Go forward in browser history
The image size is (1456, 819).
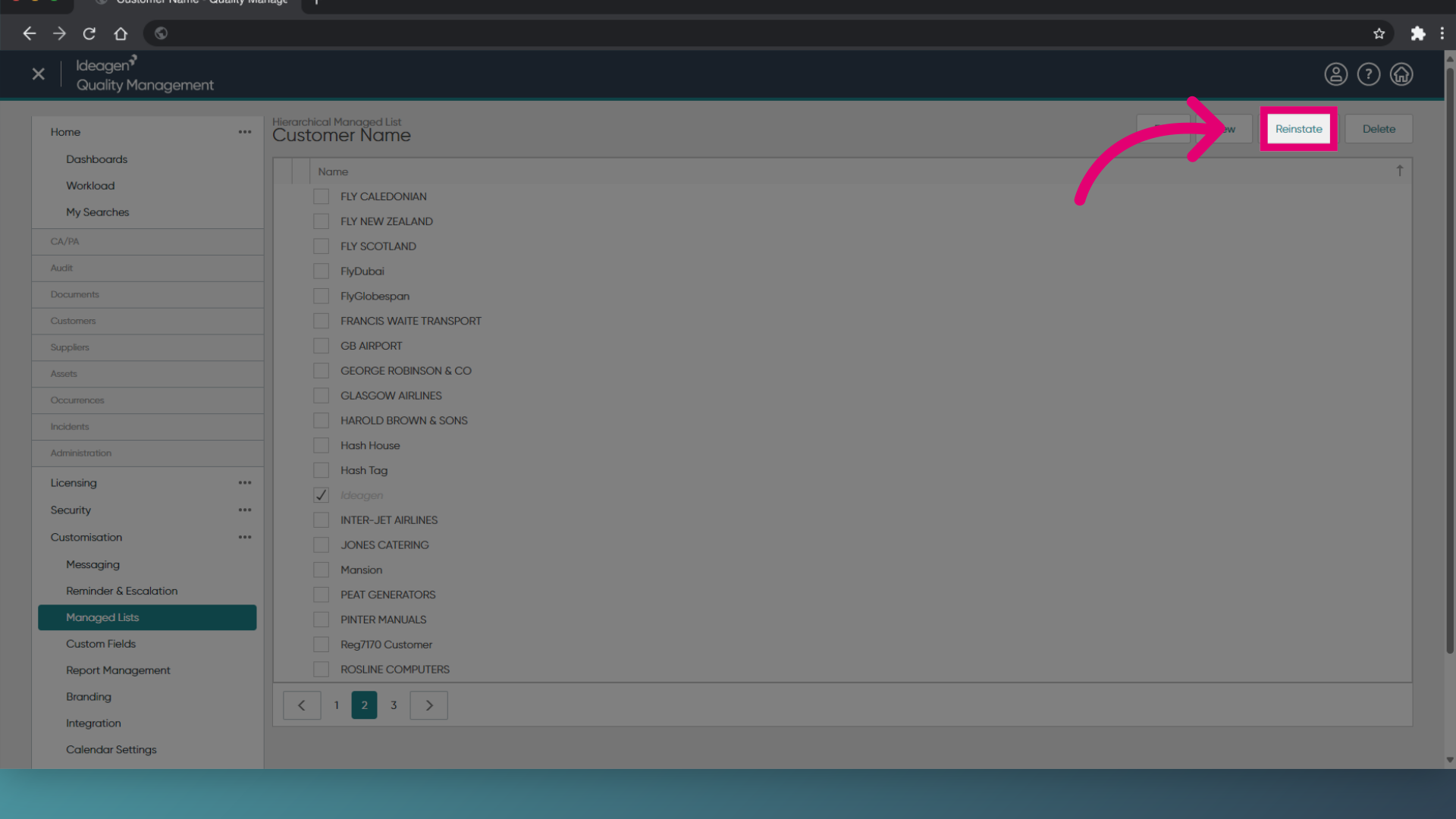tap(59, 33)
